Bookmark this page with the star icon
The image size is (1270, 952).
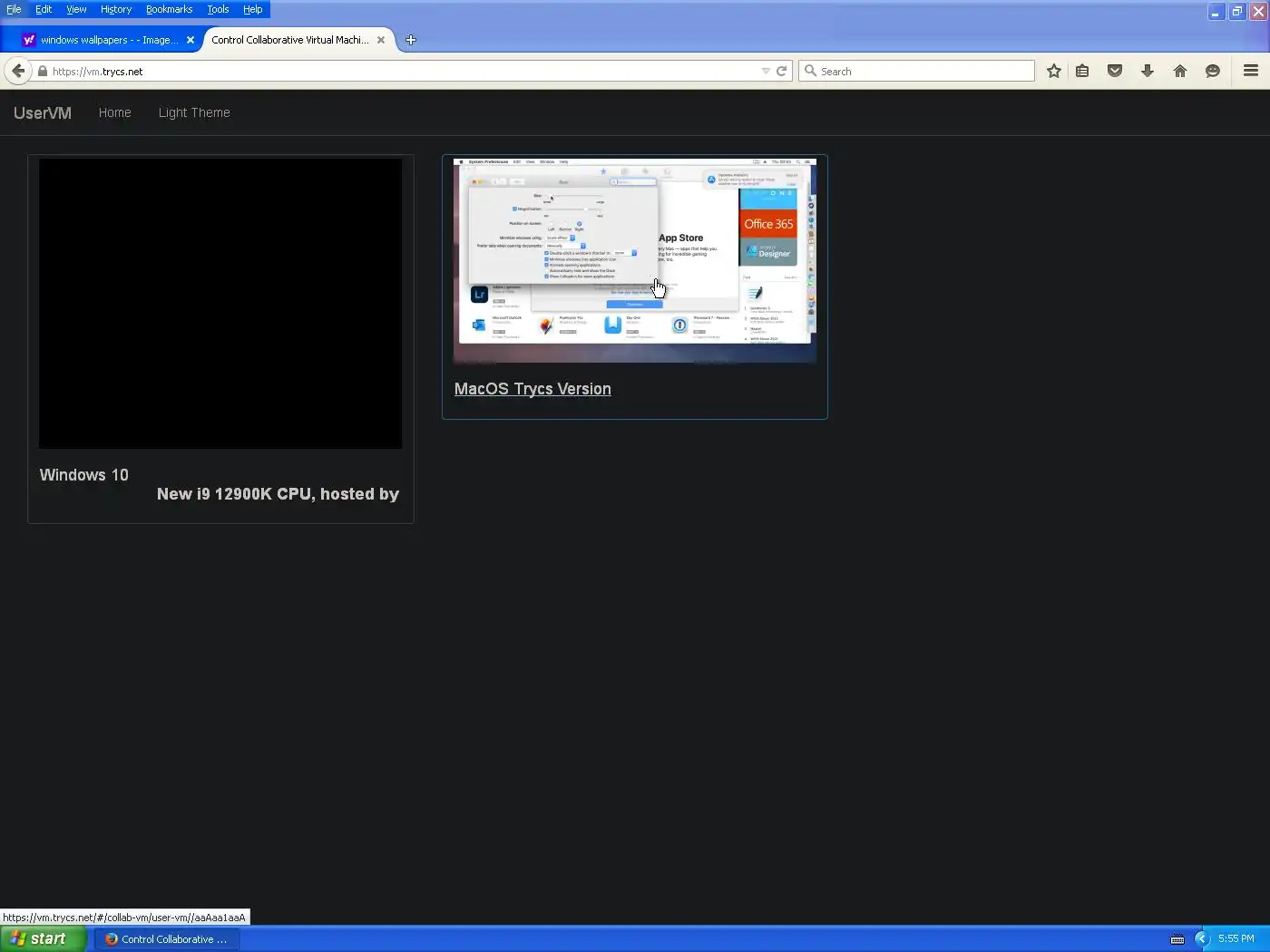(1053, 71)
